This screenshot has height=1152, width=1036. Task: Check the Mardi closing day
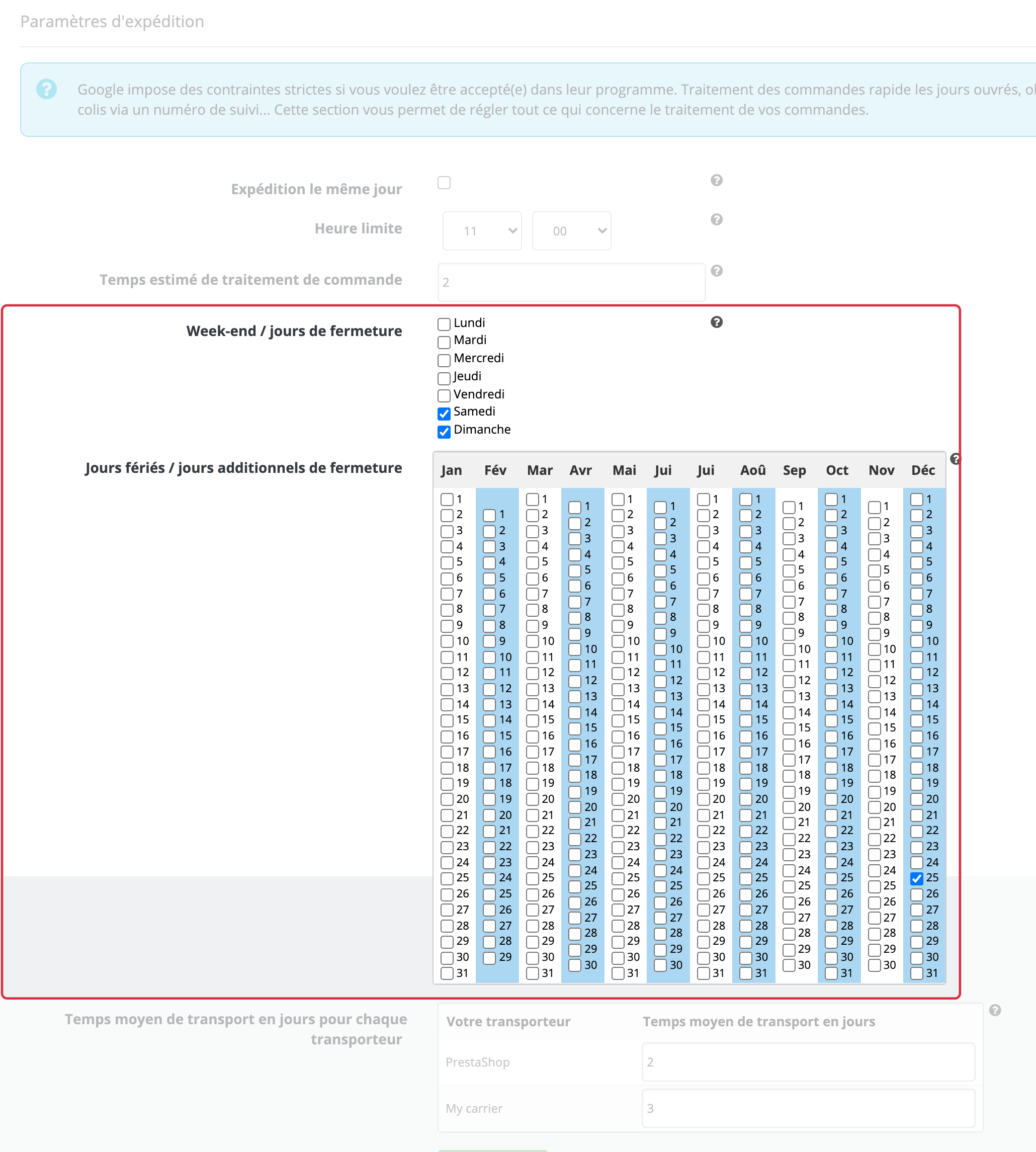[x=444, y=342]
